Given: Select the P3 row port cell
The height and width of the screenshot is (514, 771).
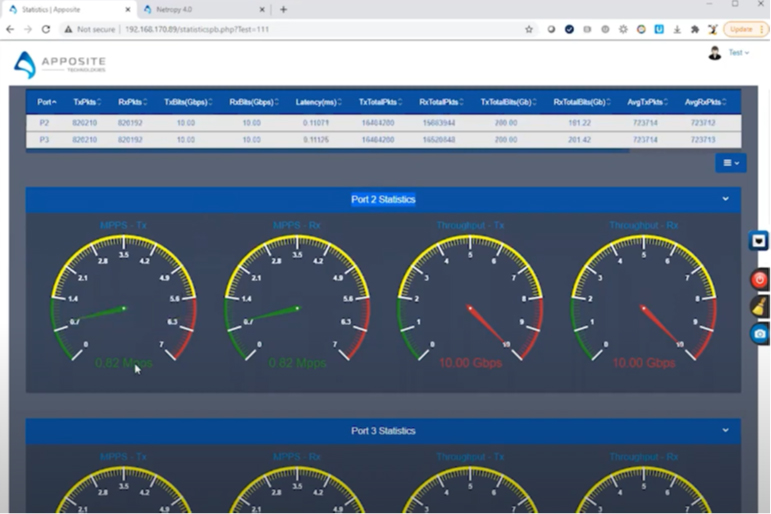Looking at the screenshot, I should (44, 140).
